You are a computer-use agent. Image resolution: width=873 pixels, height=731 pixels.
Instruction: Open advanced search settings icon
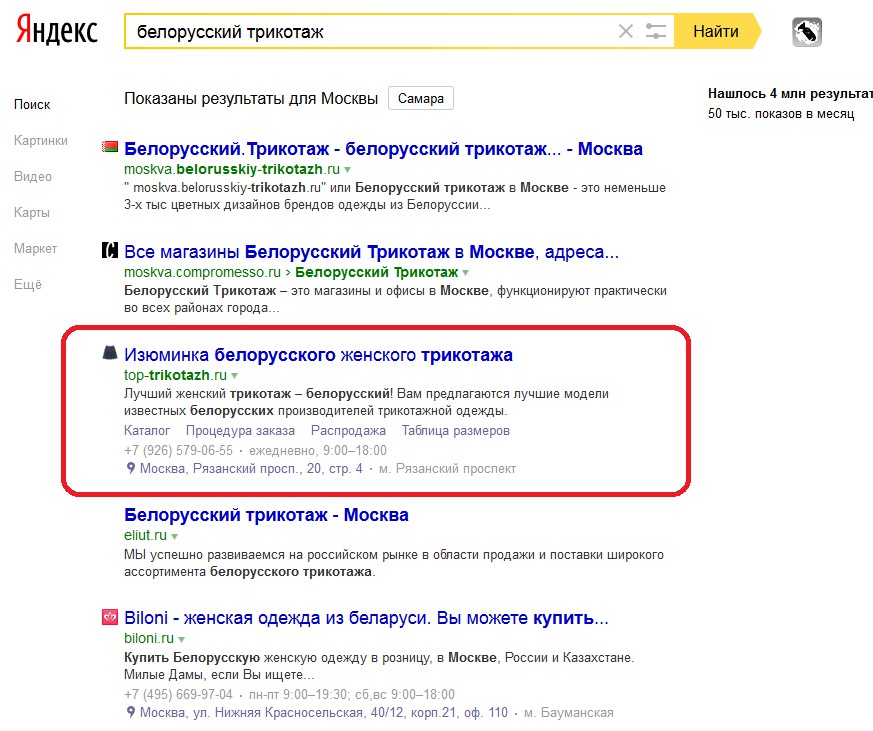(656, 32)
